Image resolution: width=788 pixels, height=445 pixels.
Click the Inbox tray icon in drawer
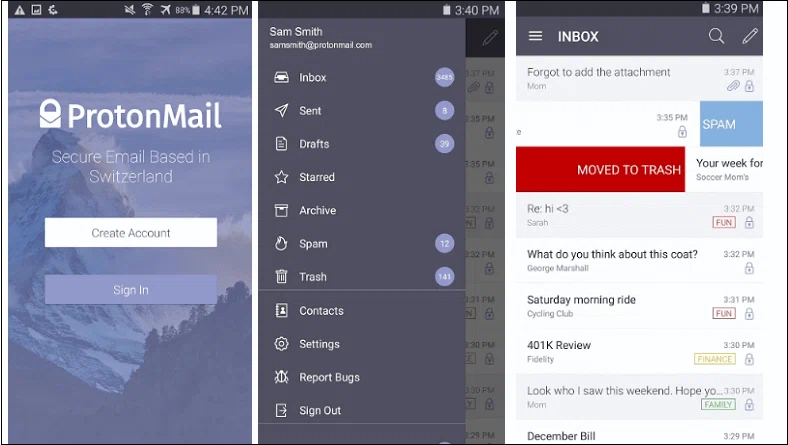281,77
